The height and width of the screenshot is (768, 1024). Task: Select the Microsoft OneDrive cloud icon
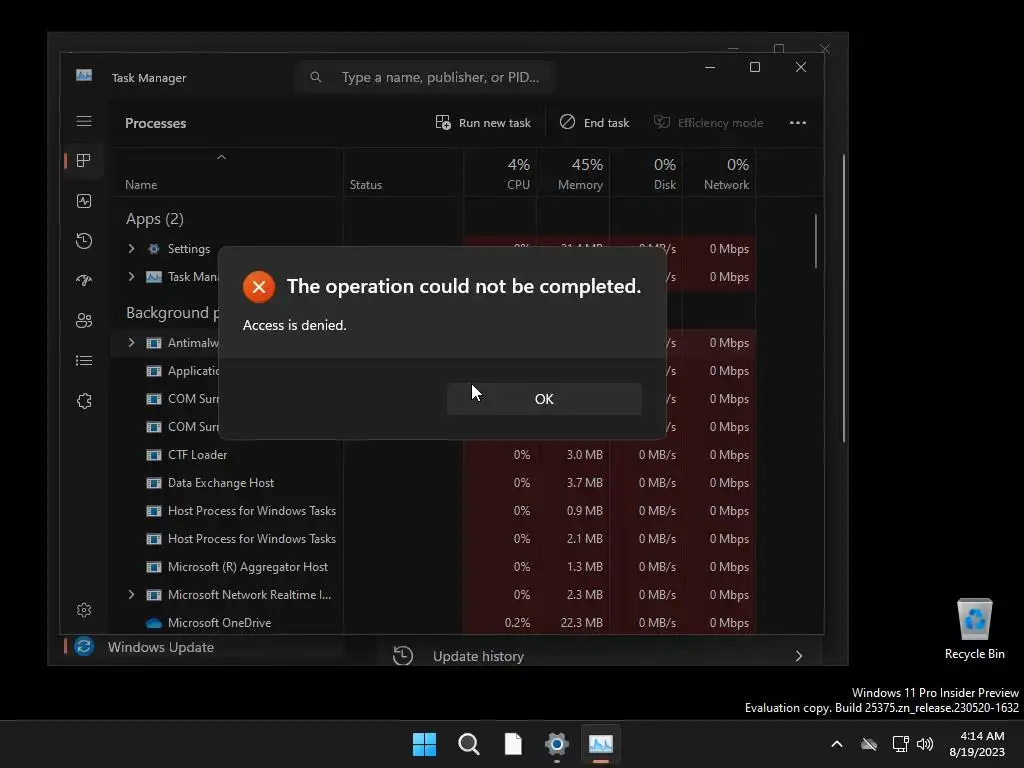pos(153,623)
